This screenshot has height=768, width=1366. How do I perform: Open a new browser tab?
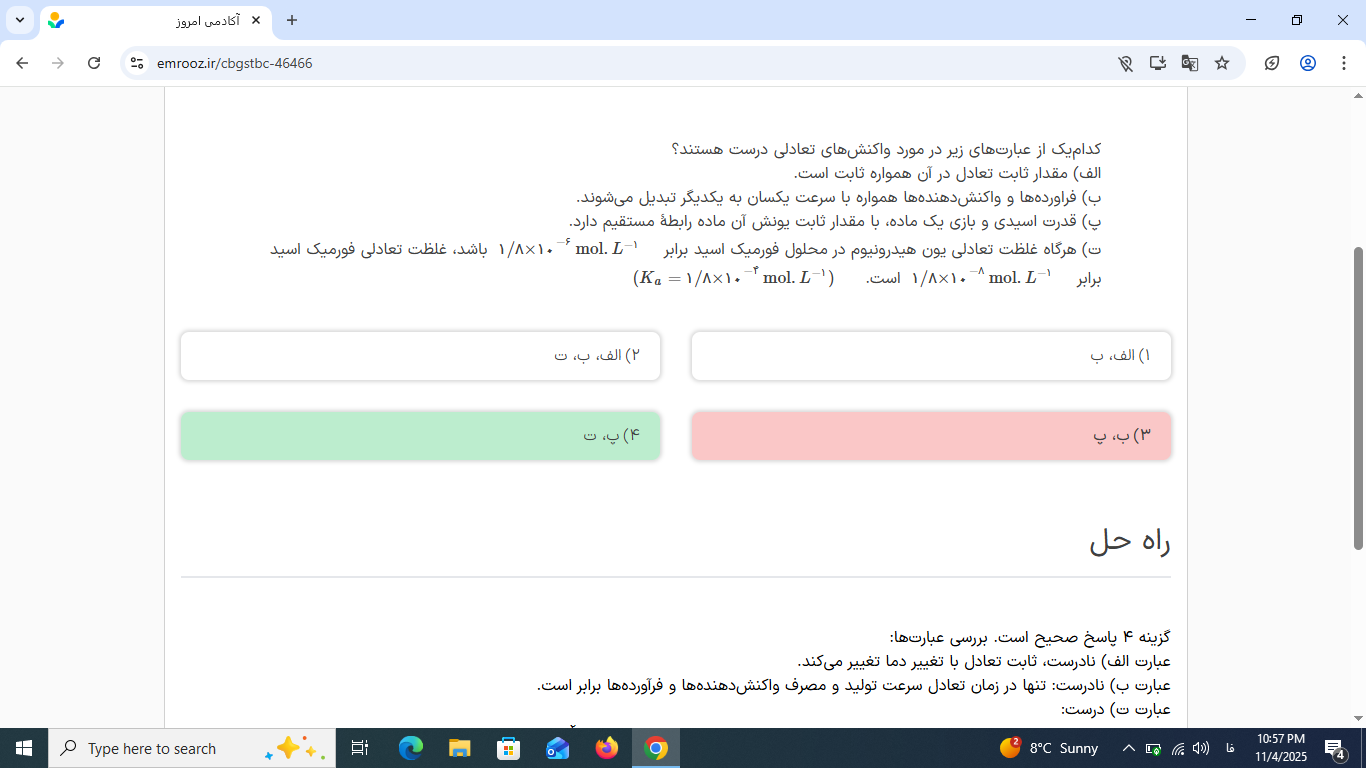coord(292,20)
